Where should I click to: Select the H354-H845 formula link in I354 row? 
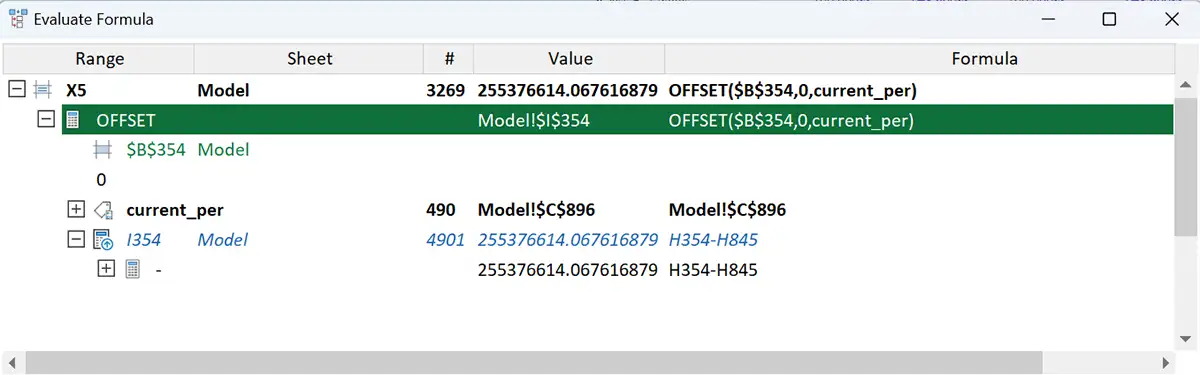click(713, 240)
